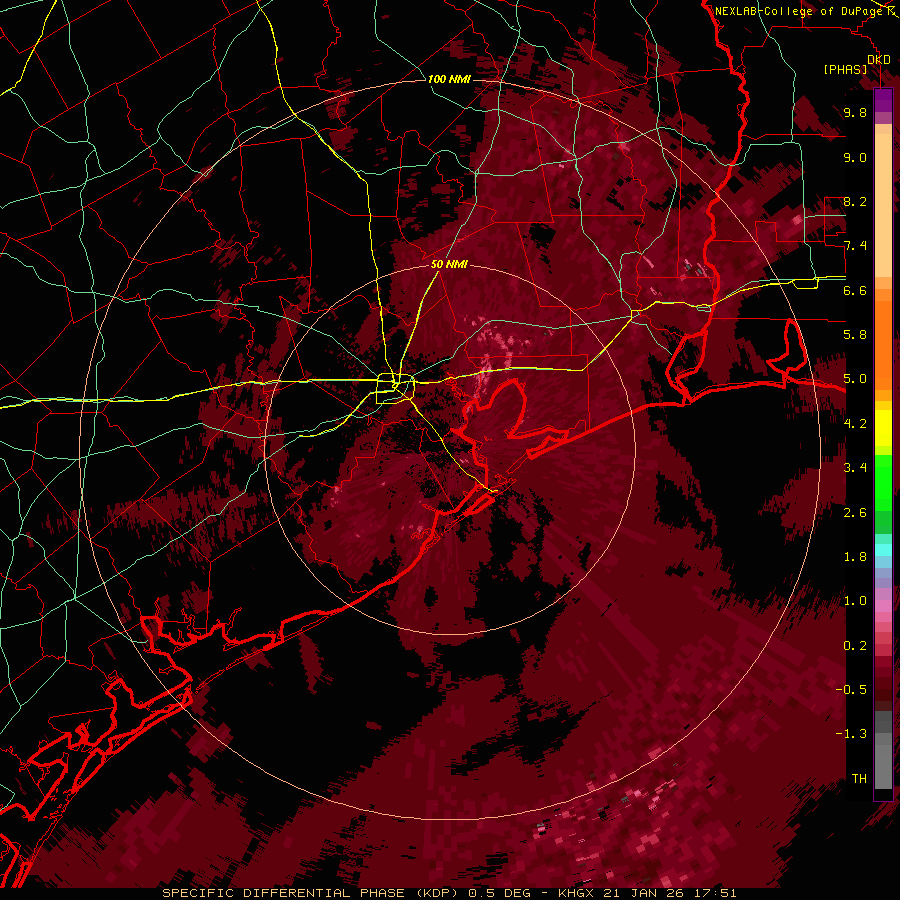The height and width of the screenshot is (900, 900).
Task: Select the -0.5 legend value
Action: tap(852, 690)
